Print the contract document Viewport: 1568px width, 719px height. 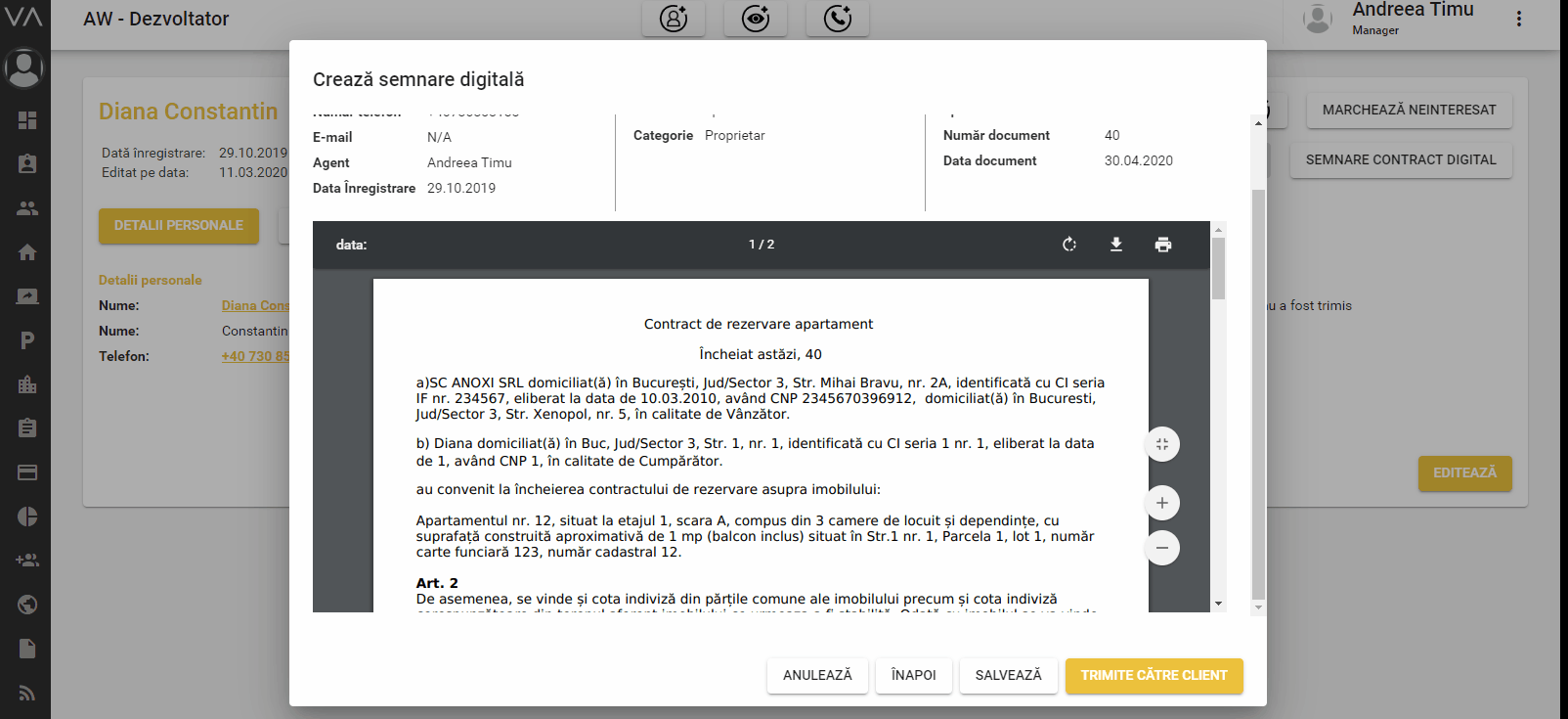coord(1162,245)
